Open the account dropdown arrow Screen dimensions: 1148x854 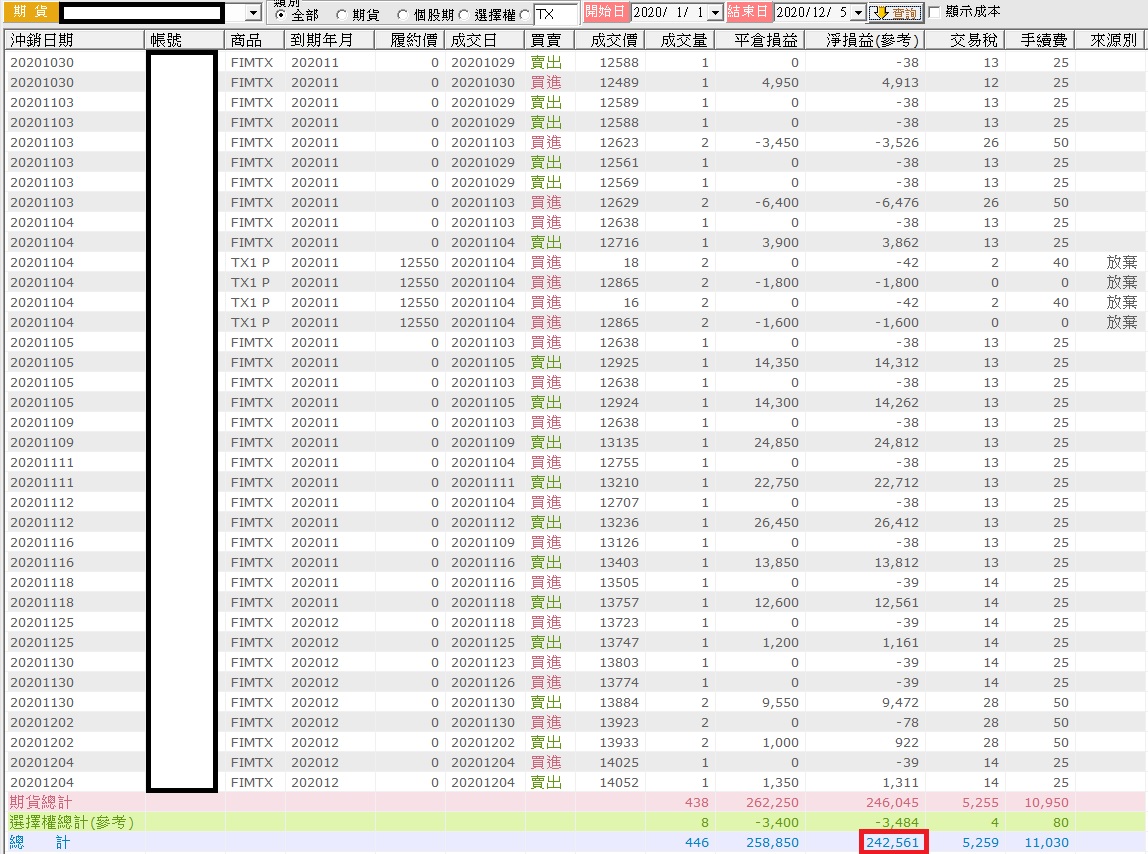pos(253,13)
